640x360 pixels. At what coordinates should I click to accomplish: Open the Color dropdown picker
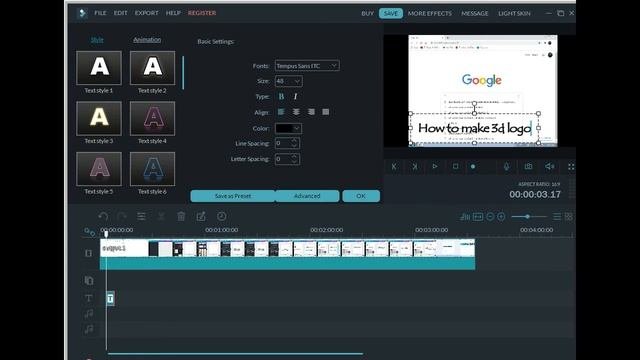289,129
